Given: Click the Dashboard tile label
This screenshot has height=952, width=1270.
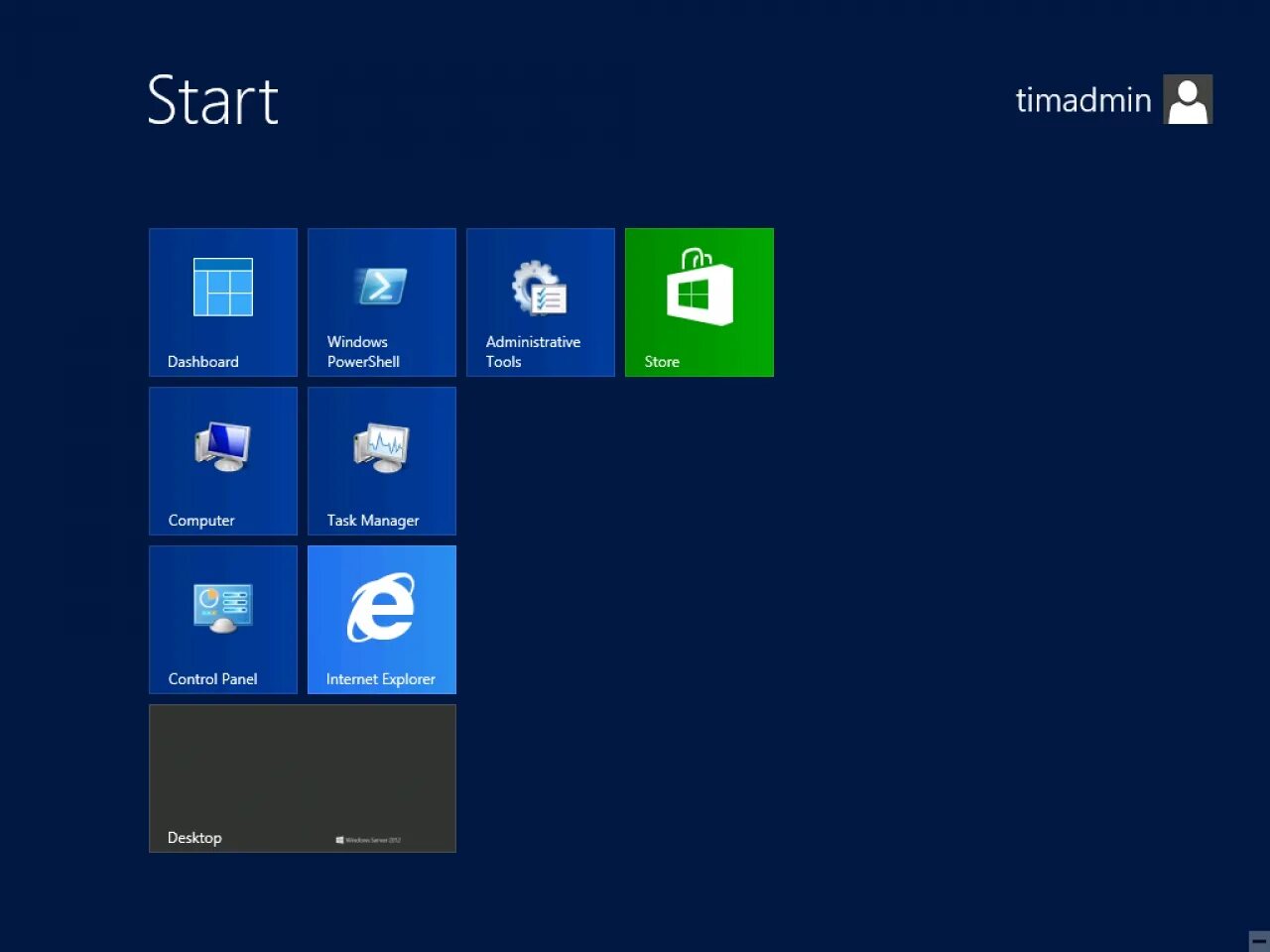Looking at the screenshot, I should coord(203,361).
